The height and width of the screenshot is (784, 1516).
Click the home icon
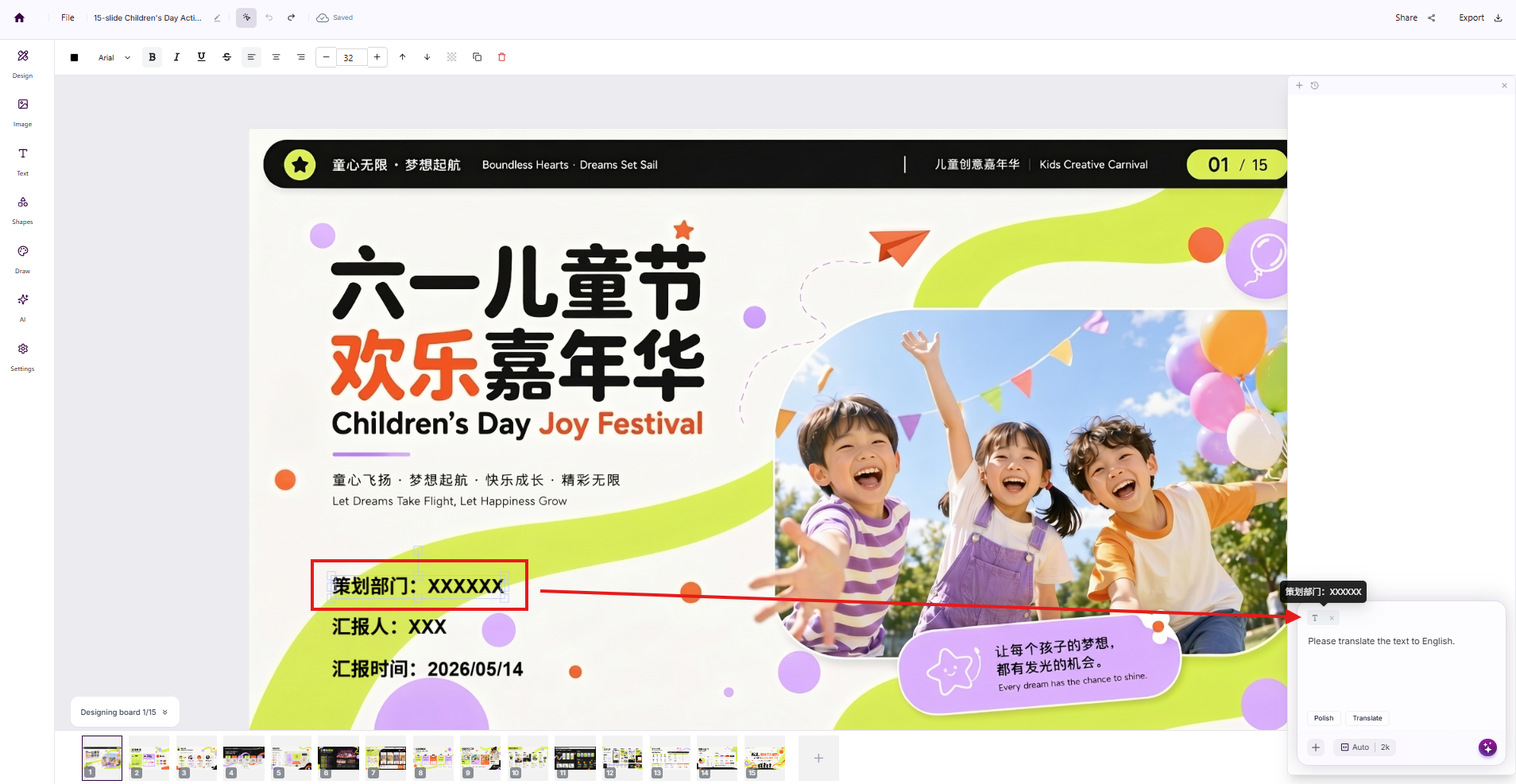[19, 17]
